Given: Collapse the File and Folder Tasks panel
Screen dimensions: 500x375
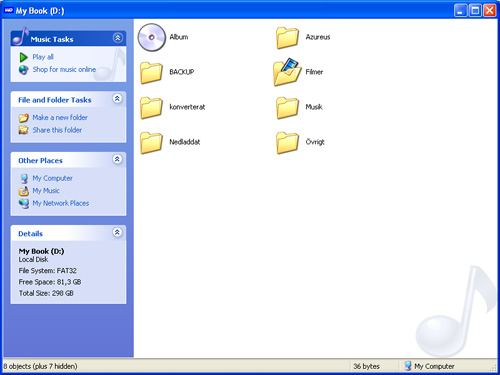Looking at the screenshot, I should [117, 99].
